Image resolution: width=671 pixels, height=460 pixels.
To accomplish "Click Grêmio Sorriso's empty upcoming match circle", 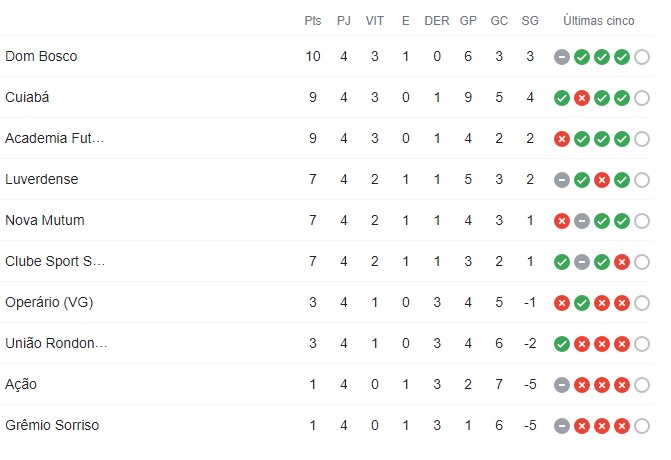I will tap(642, 426).
